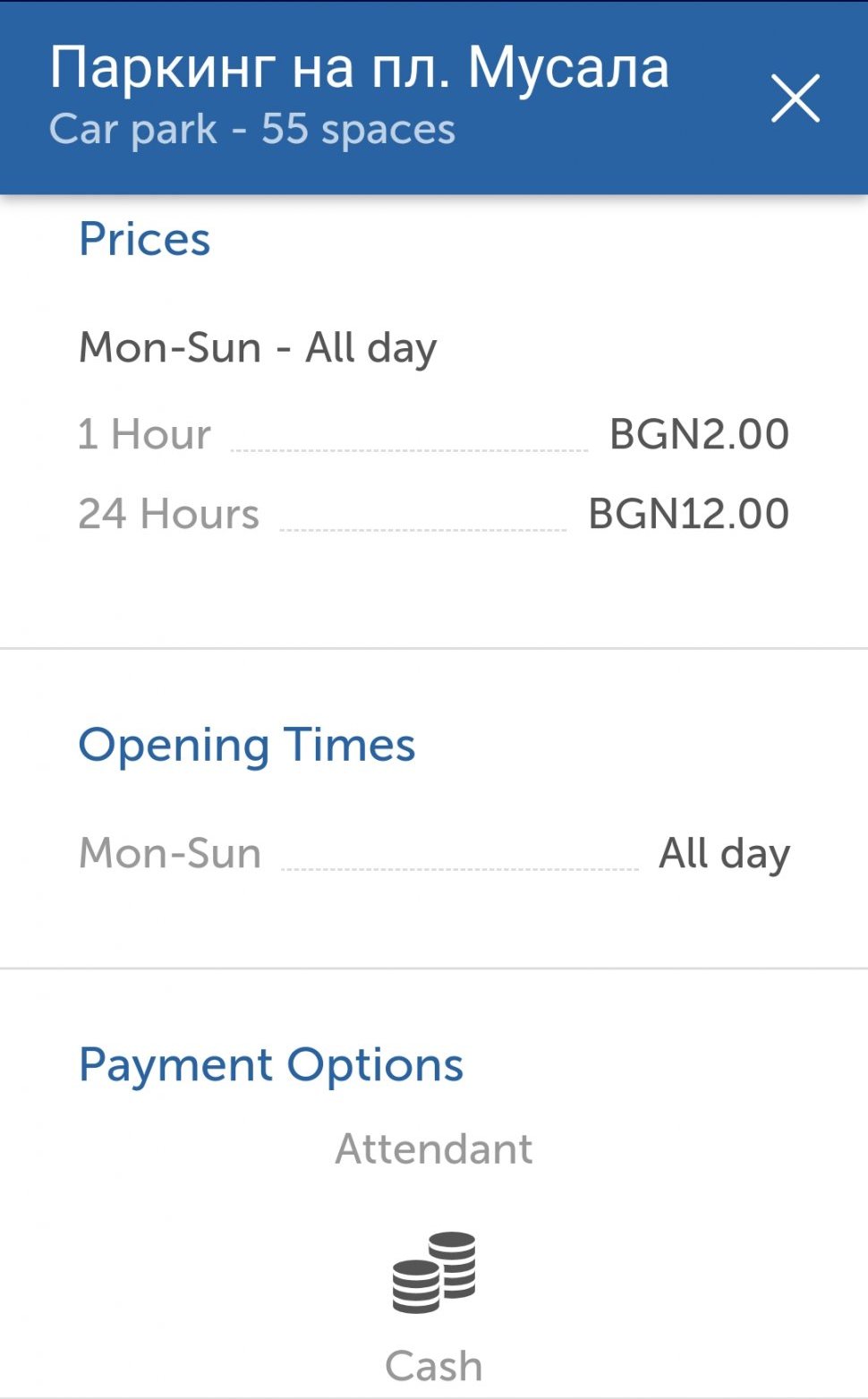Tap 'All day' value under Opening Times
This screenshot has width=868, height=1399.
point(724,853)
